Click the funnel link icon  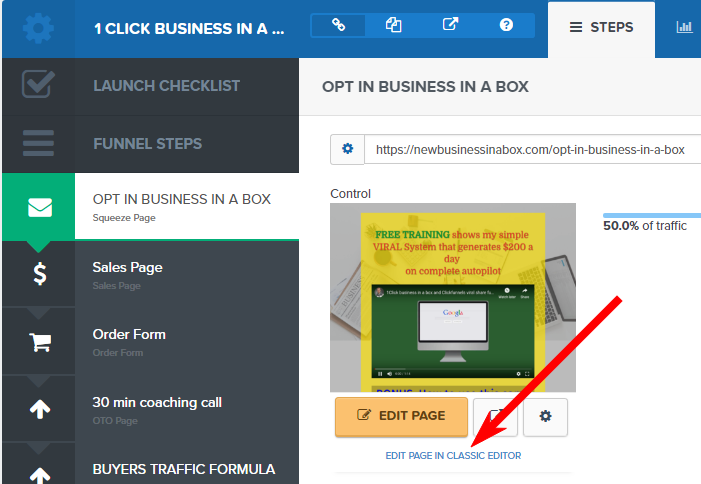point(338,25)
